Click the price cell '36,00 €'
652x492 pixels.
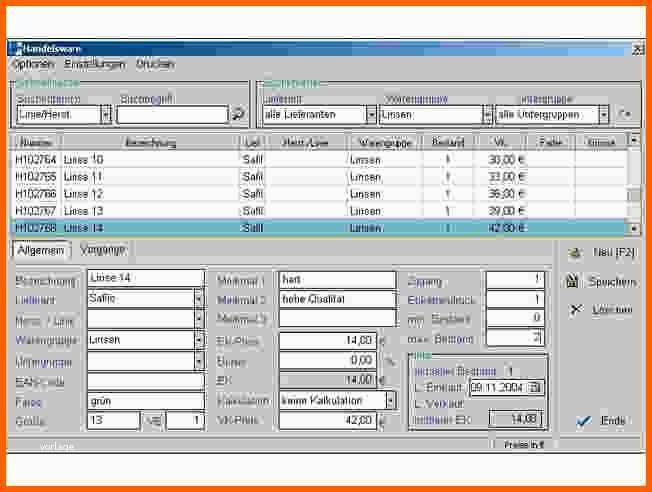pyautogui.click(x=506, y=194)
